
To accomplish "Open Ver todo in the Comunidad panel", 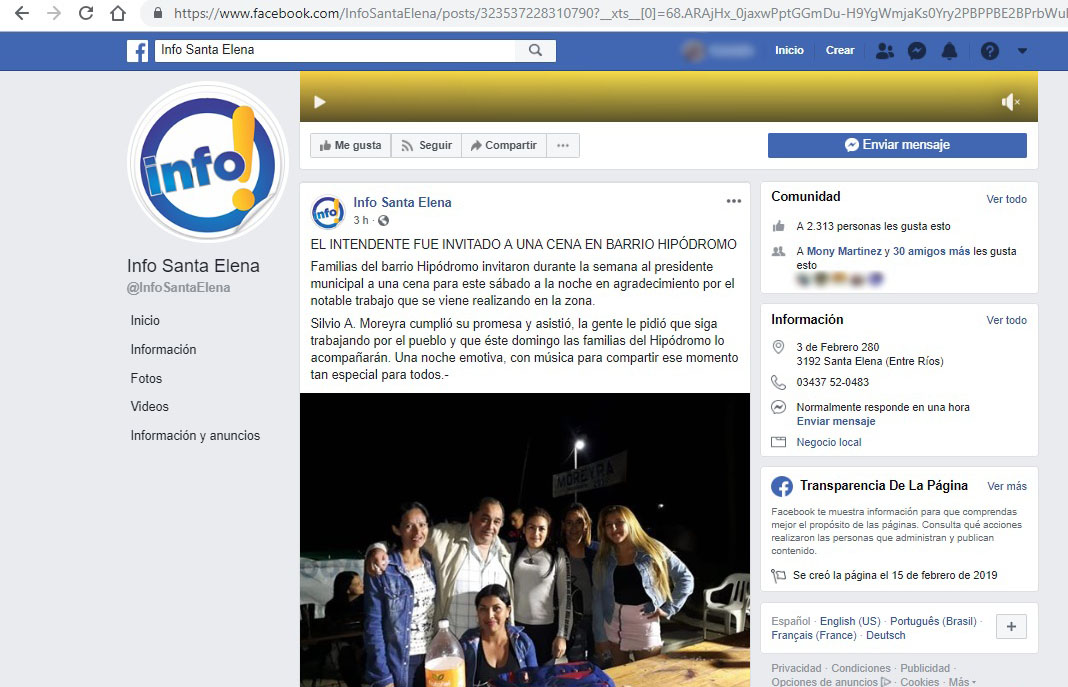I will 1007,199.
